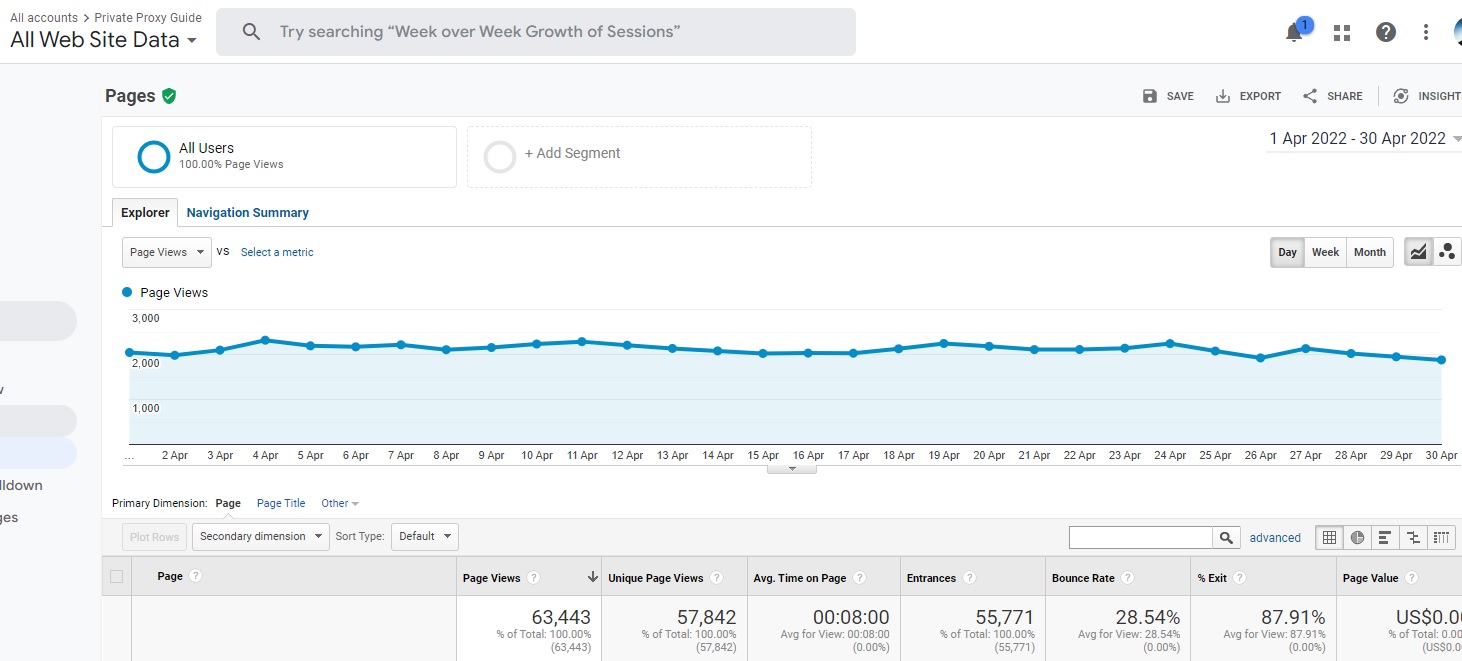Open the Google apps grid icon
This screenshot has height=661, width=1462.
tap(1342, 33)
